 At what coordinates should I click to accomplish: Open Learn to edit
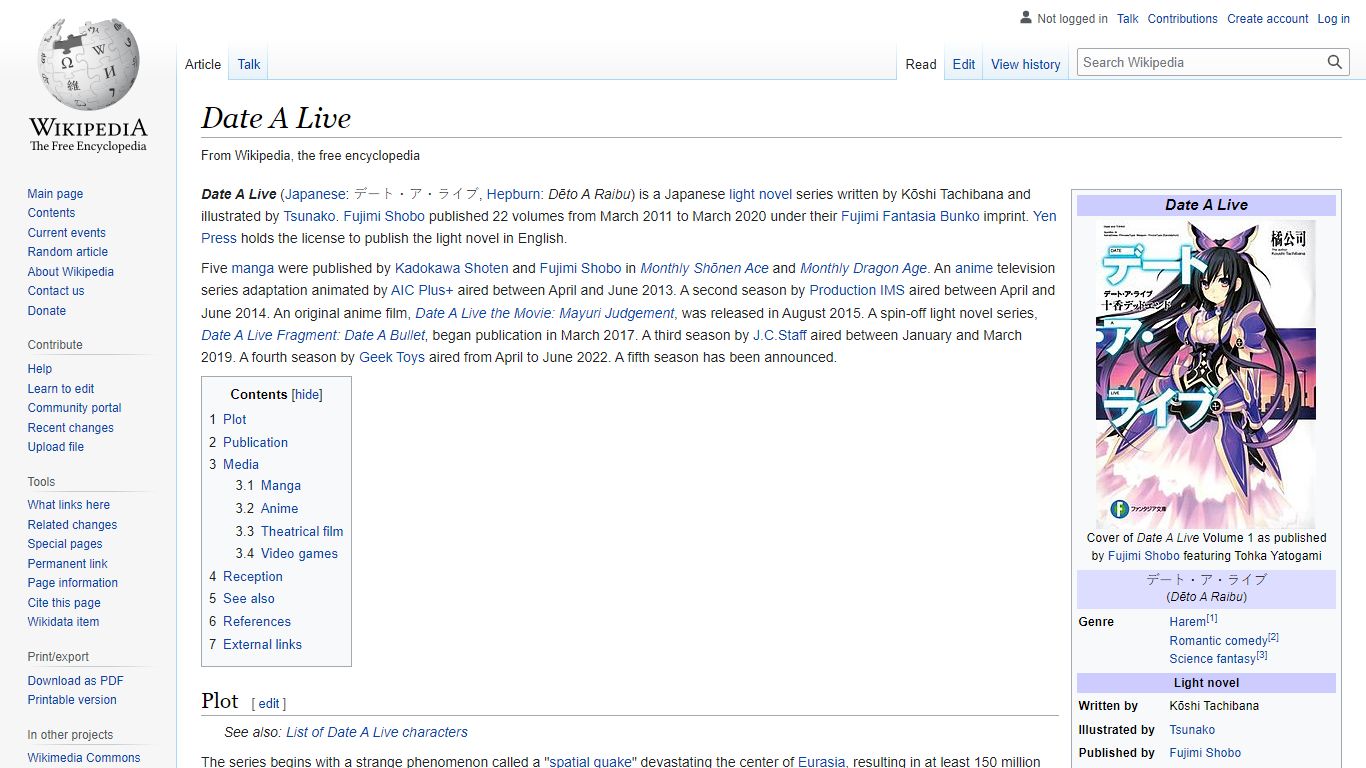61,389
